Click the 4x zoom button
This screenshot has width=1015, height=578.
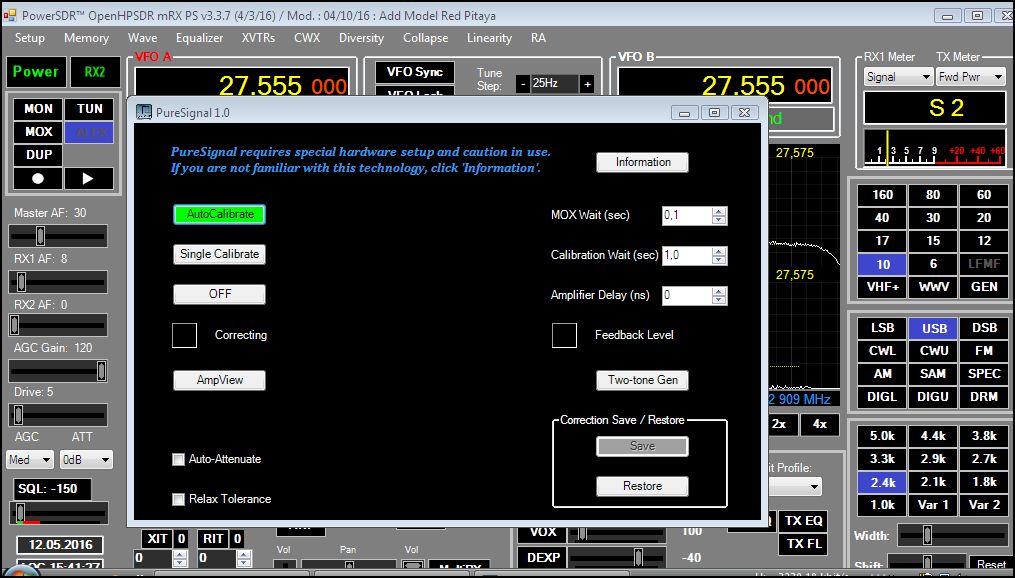coord(820,425)
